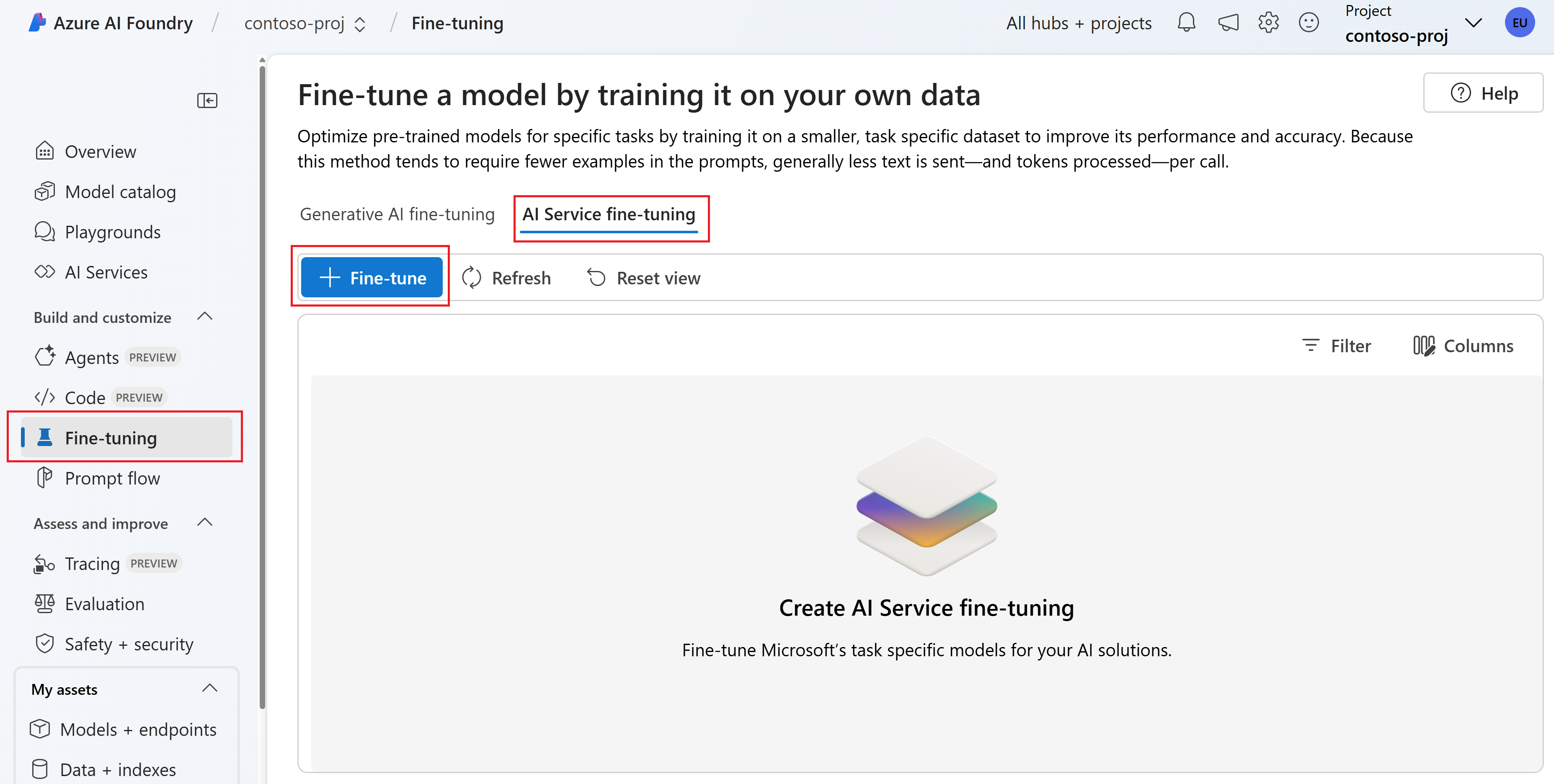The width and height of the screenshot is (1554, 784).
Task: Refresh the fine-tuning list
Action: 506,278
